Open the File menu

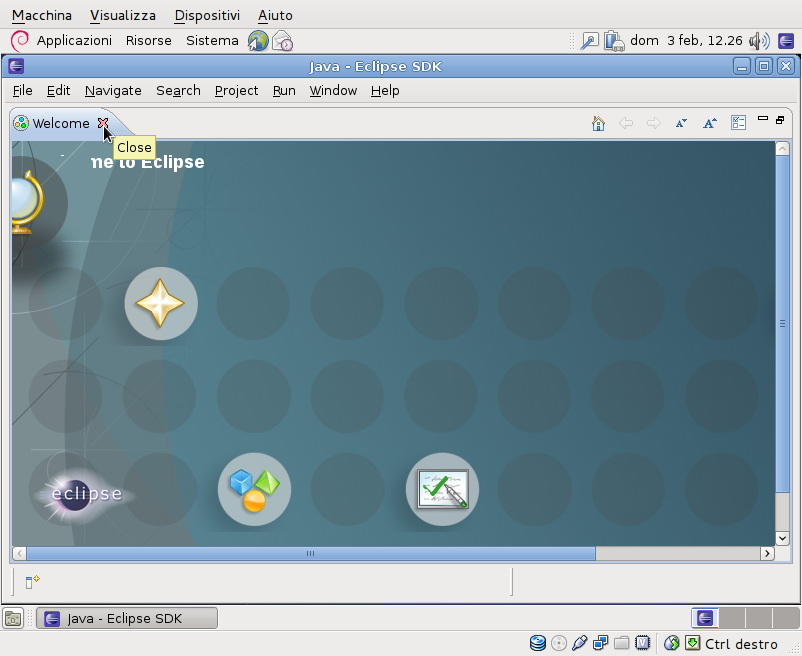tap(23, 91)
